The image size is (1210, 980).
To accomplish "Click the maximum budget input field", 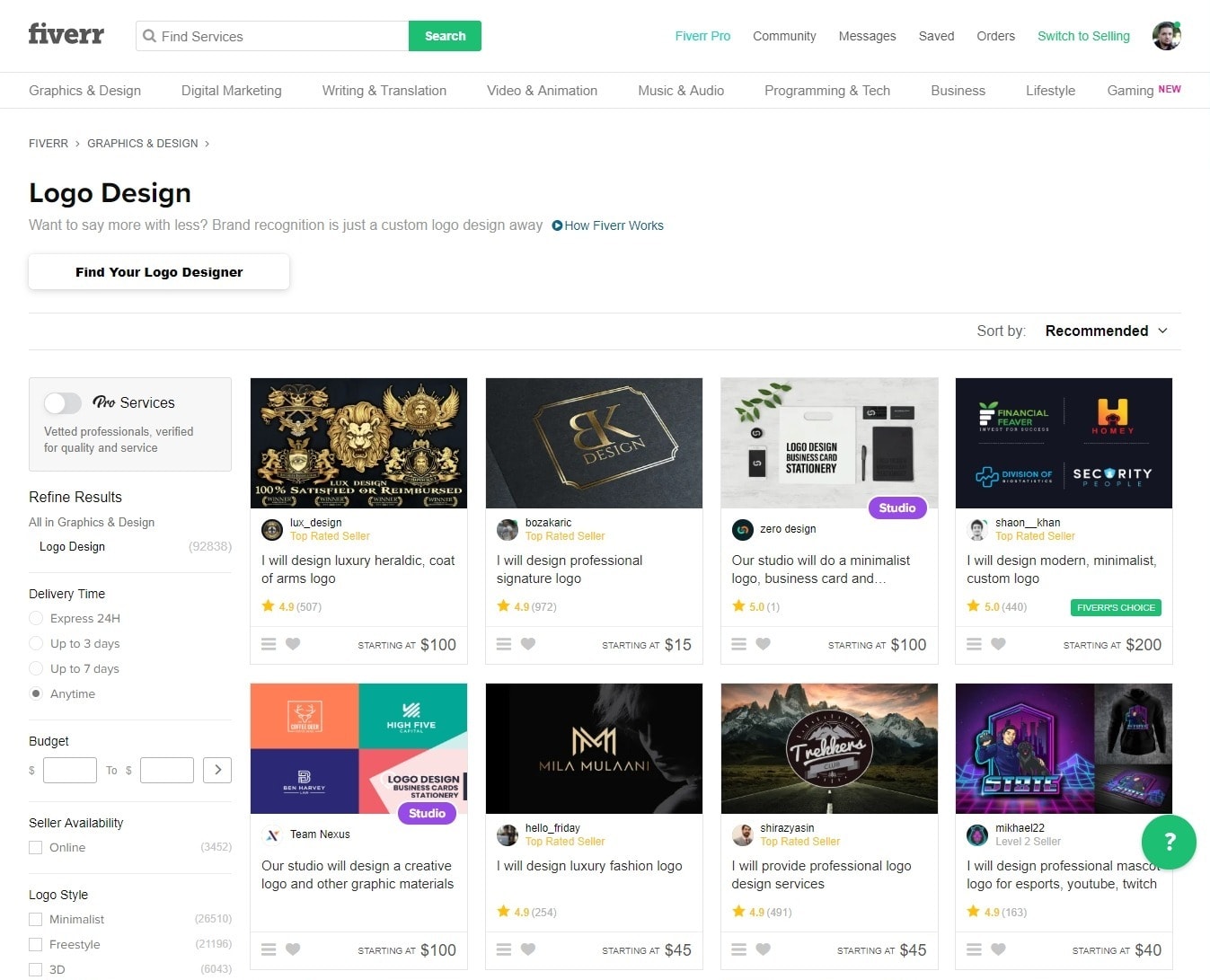I will (x=167, y=770).
